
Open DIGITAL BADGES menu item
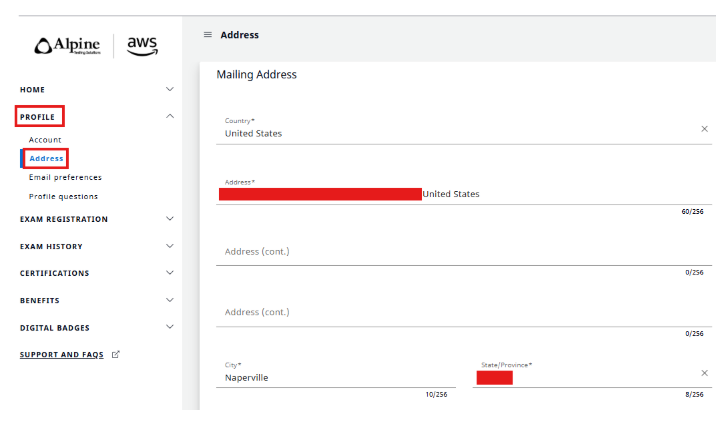(55, 328)
